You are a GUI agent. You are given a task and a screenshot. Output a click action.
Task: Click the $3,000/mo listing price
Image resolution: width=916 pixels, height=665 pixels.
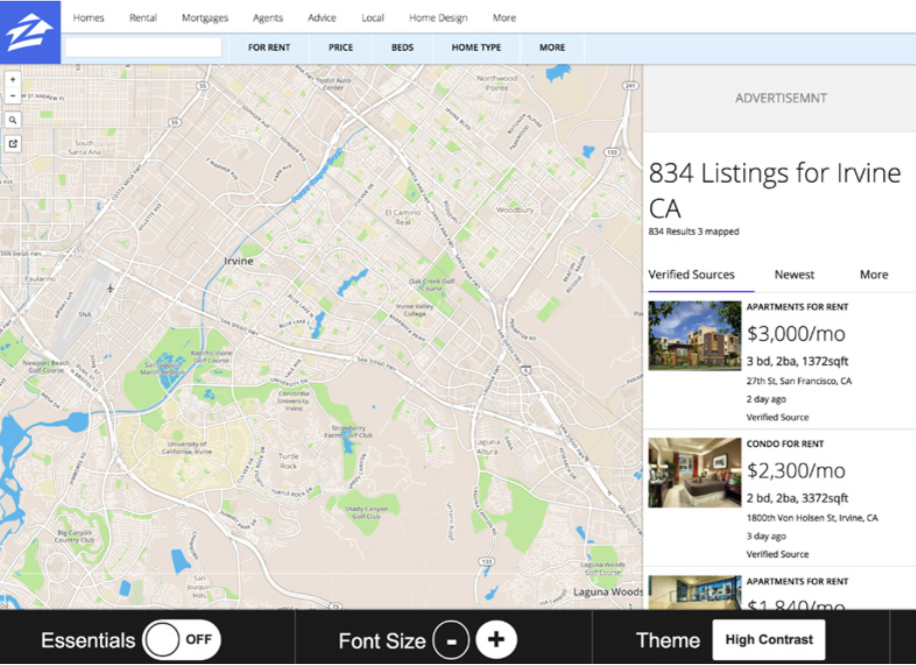(x=796, y=334)
